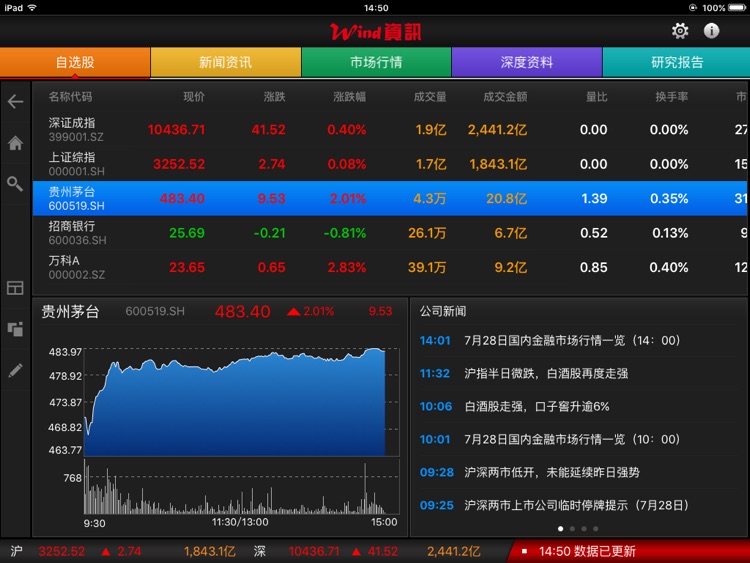Go to the second news page dot

572,529
